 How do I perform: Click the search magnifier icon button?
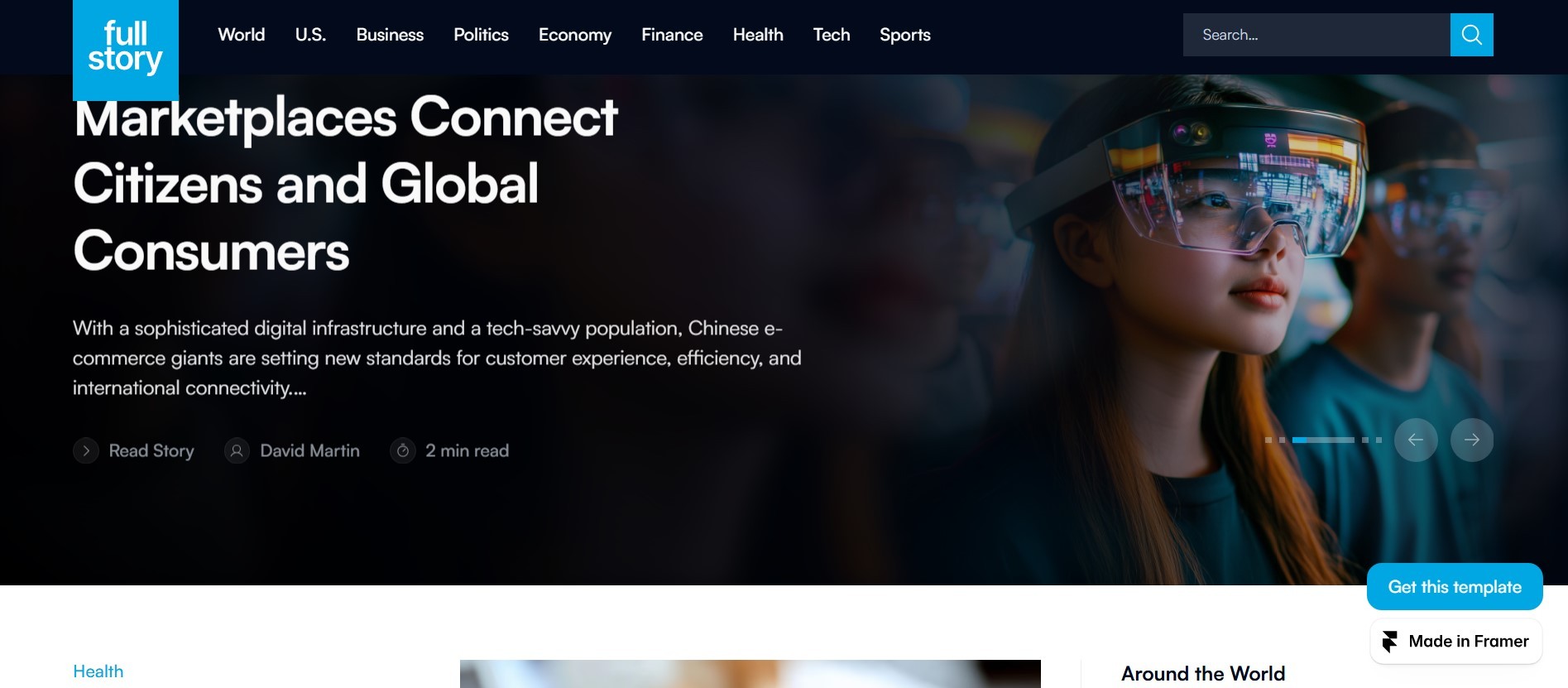coord(1471,35)
